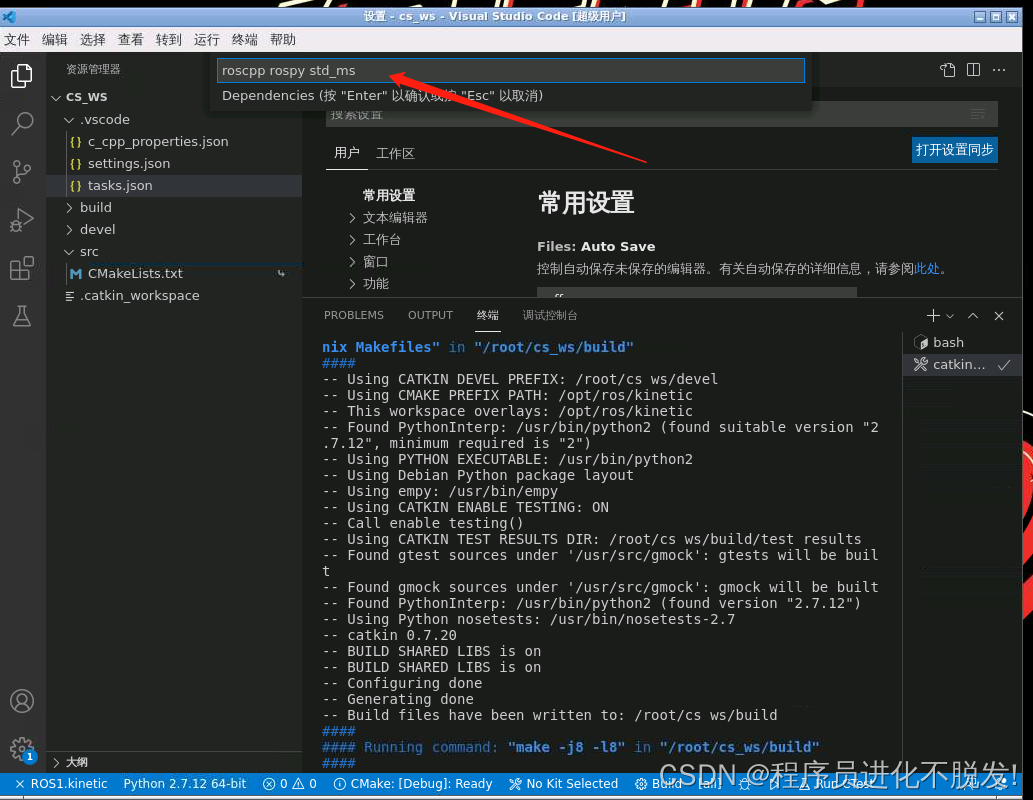Open problems via errors and warnings count
The height and width of the screenshot is (800, 1033).
tap(290, 784)
